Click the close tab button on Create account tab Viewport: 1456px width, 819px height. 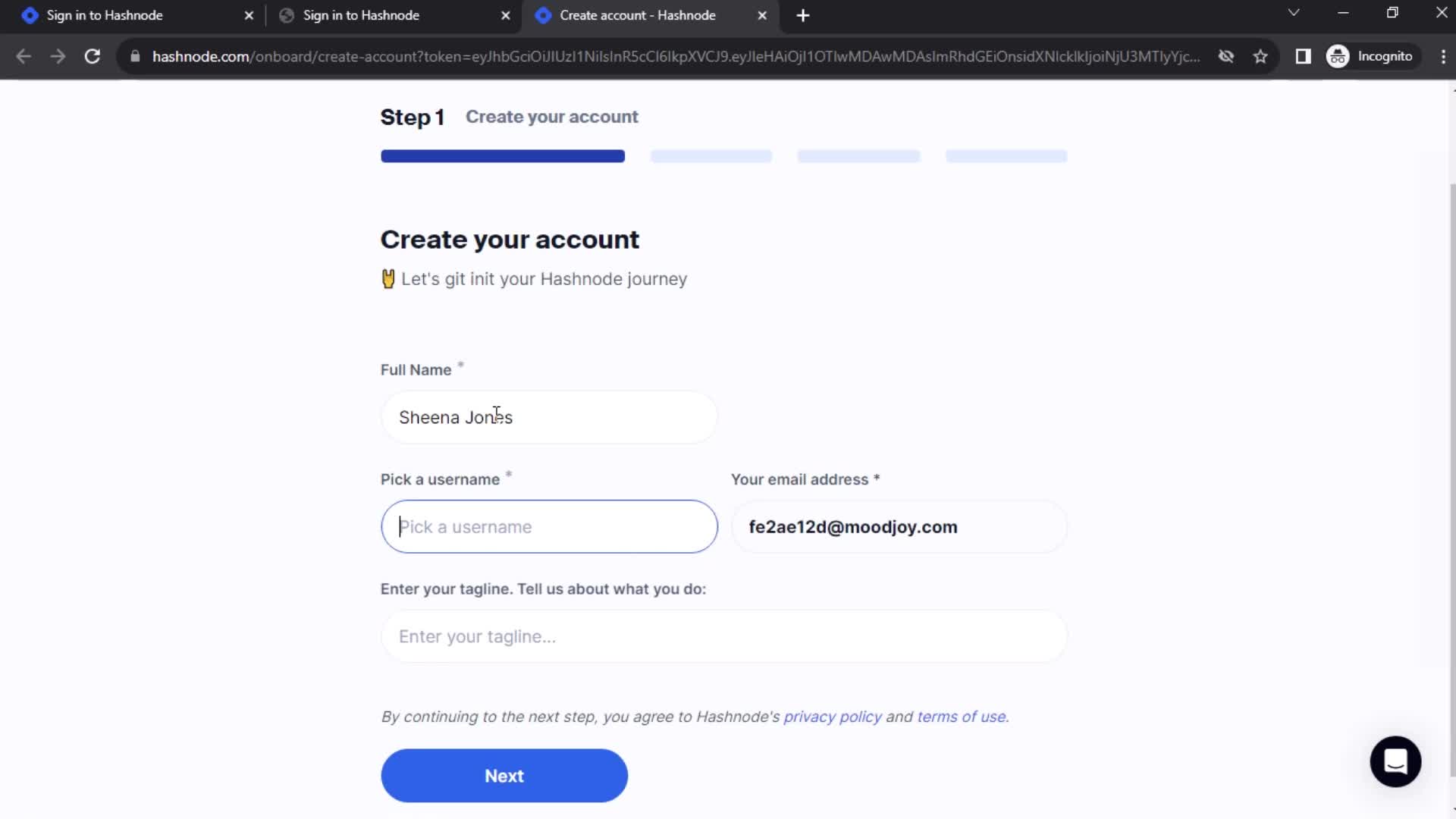click(763, 15)
